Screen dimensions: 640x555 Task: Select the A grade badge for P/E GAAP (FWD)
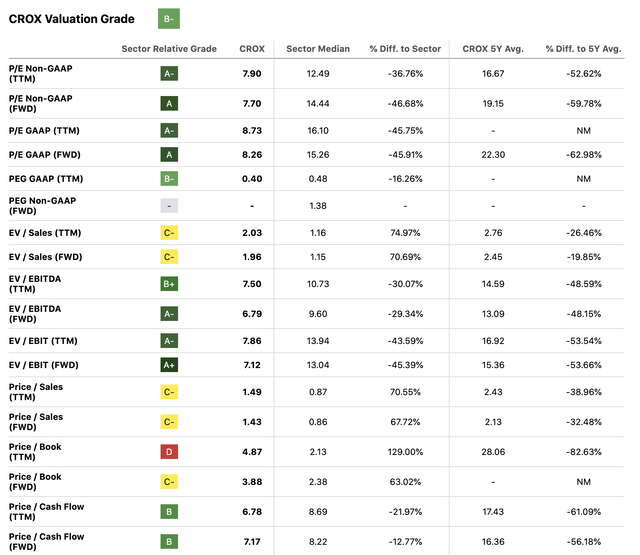pyautogui.click(x=169, y=154)
